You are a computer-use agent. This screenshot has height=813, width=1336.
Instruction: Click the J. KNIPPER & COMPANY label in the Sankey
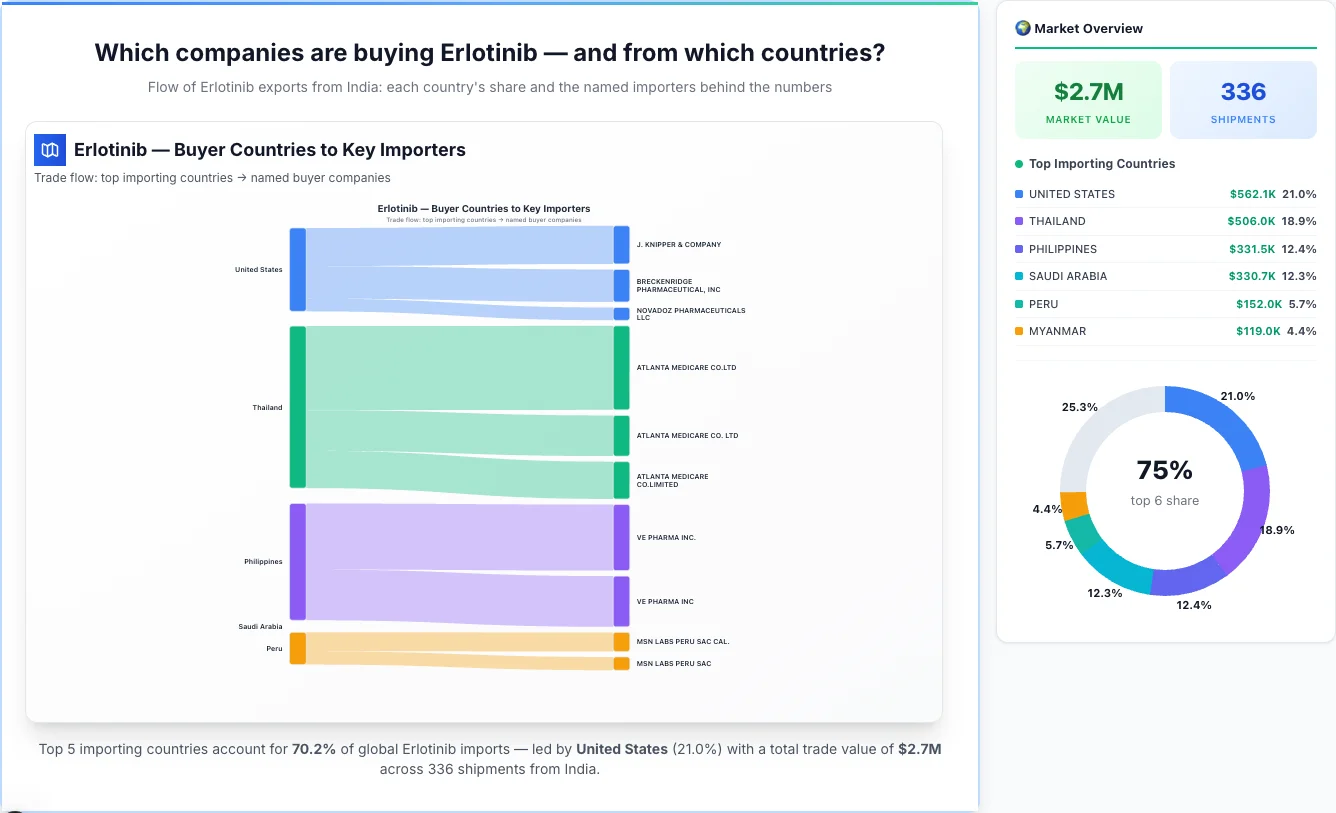click(681, 244)
